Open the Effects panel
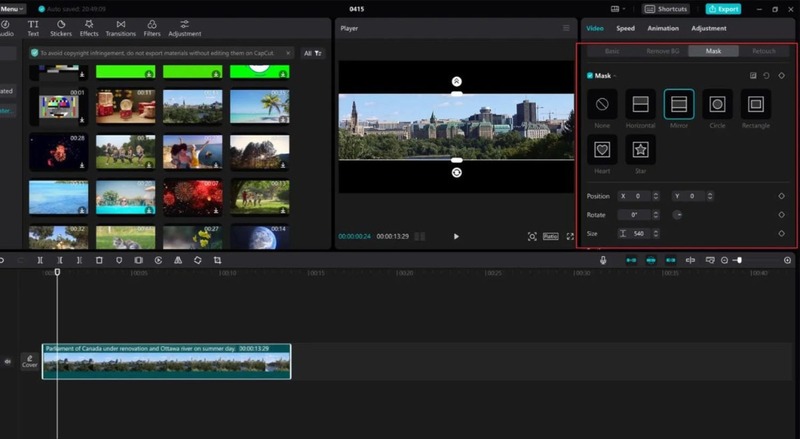This screenshot has height=439, width=800. click(x=89, y=29)
